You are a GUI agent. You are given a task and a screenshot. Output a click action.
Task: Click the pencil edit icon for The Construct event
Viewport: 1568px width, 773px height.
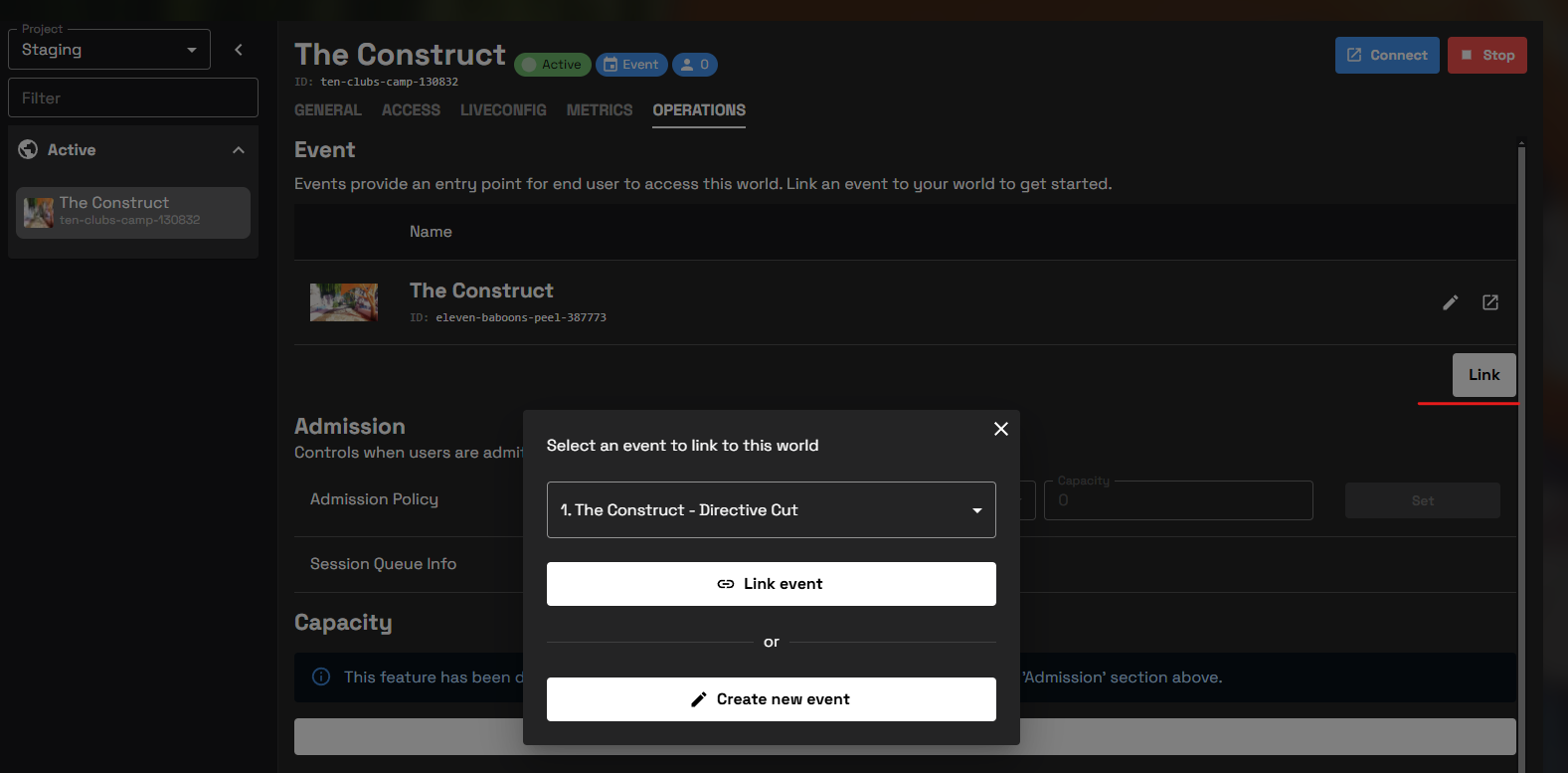1450,302
